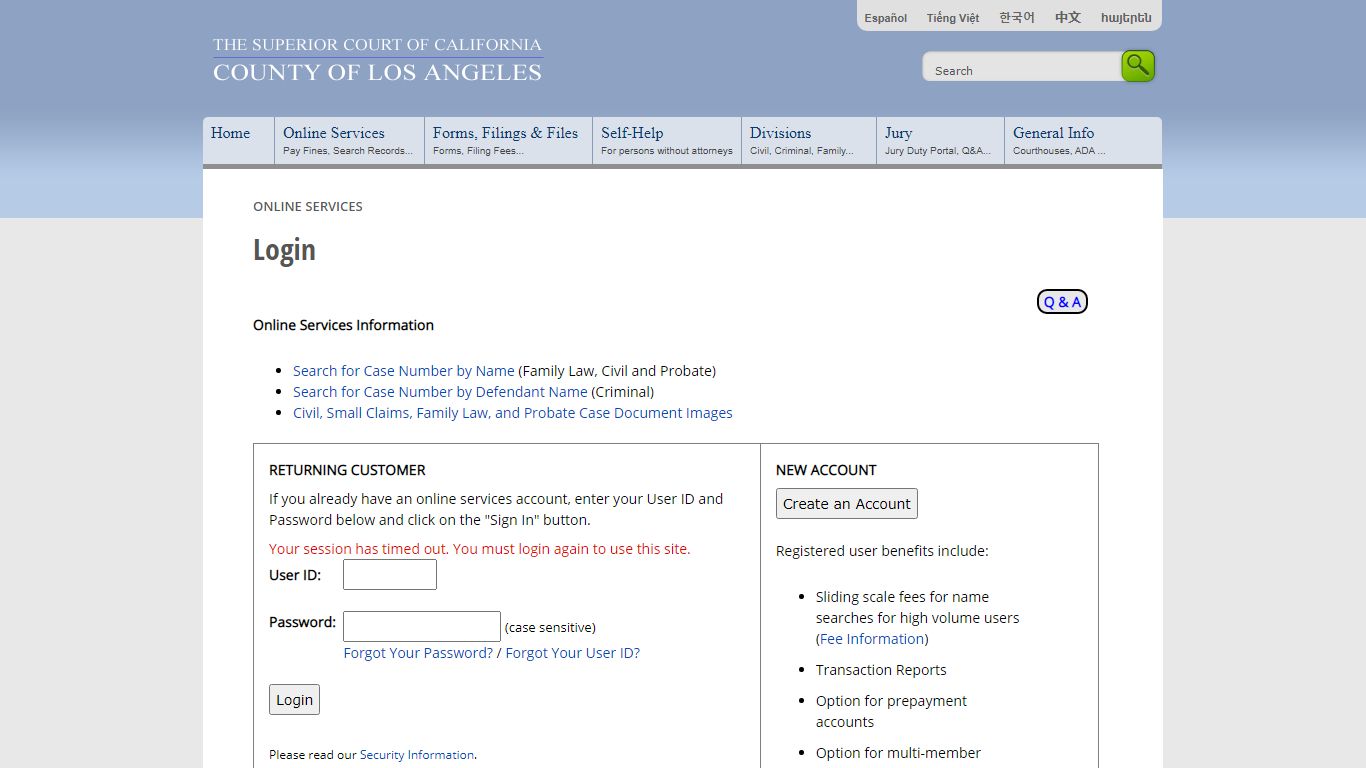Select Registered user benefits include text
The image size is (1366, 768).
(x=882, y=551)
